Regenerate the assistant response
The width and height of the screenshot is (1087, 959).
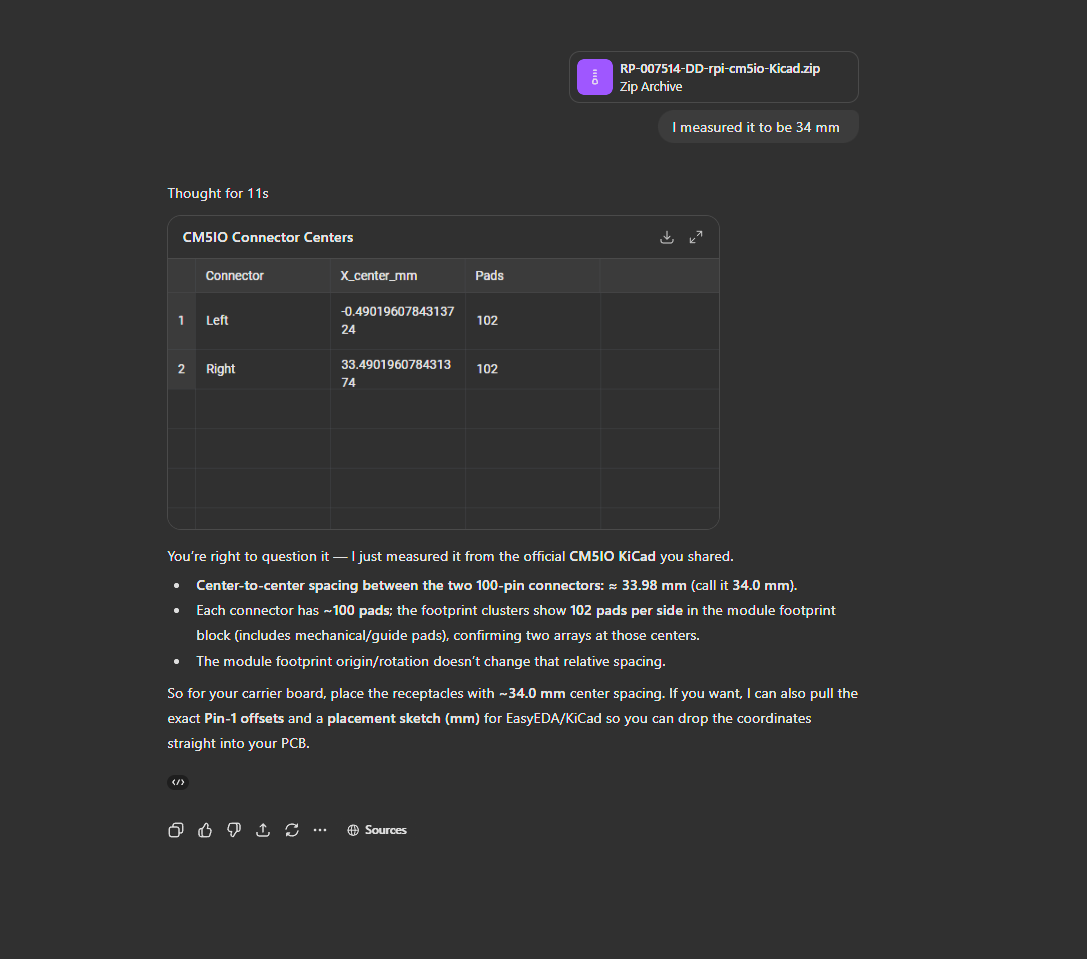292,830
